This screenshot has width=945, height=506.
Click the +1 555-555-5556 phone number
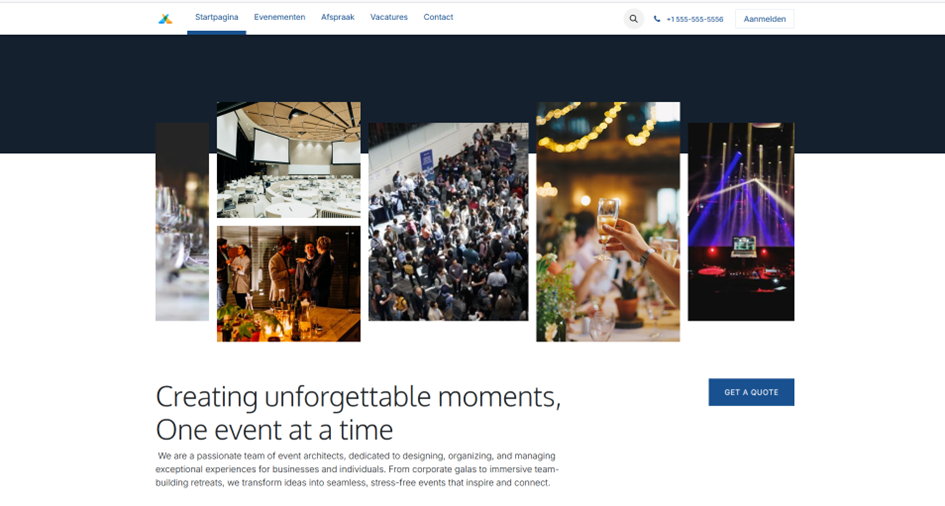click(695, 19)
